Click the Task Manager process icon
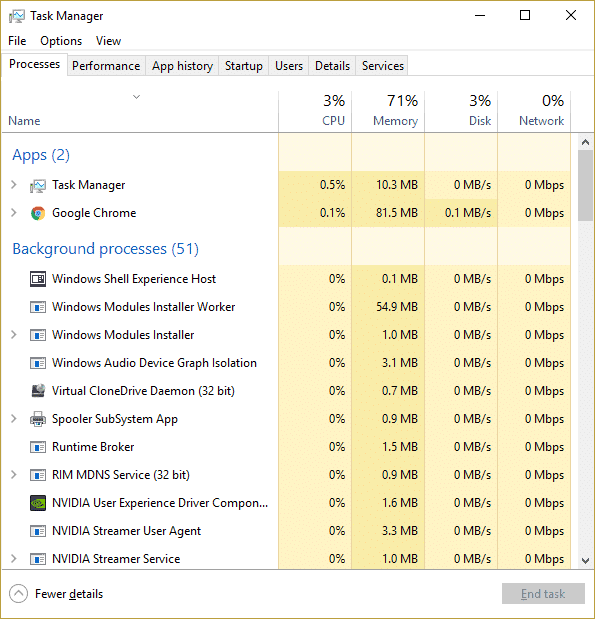Screen dimensions: 595x619 [38, 186]
